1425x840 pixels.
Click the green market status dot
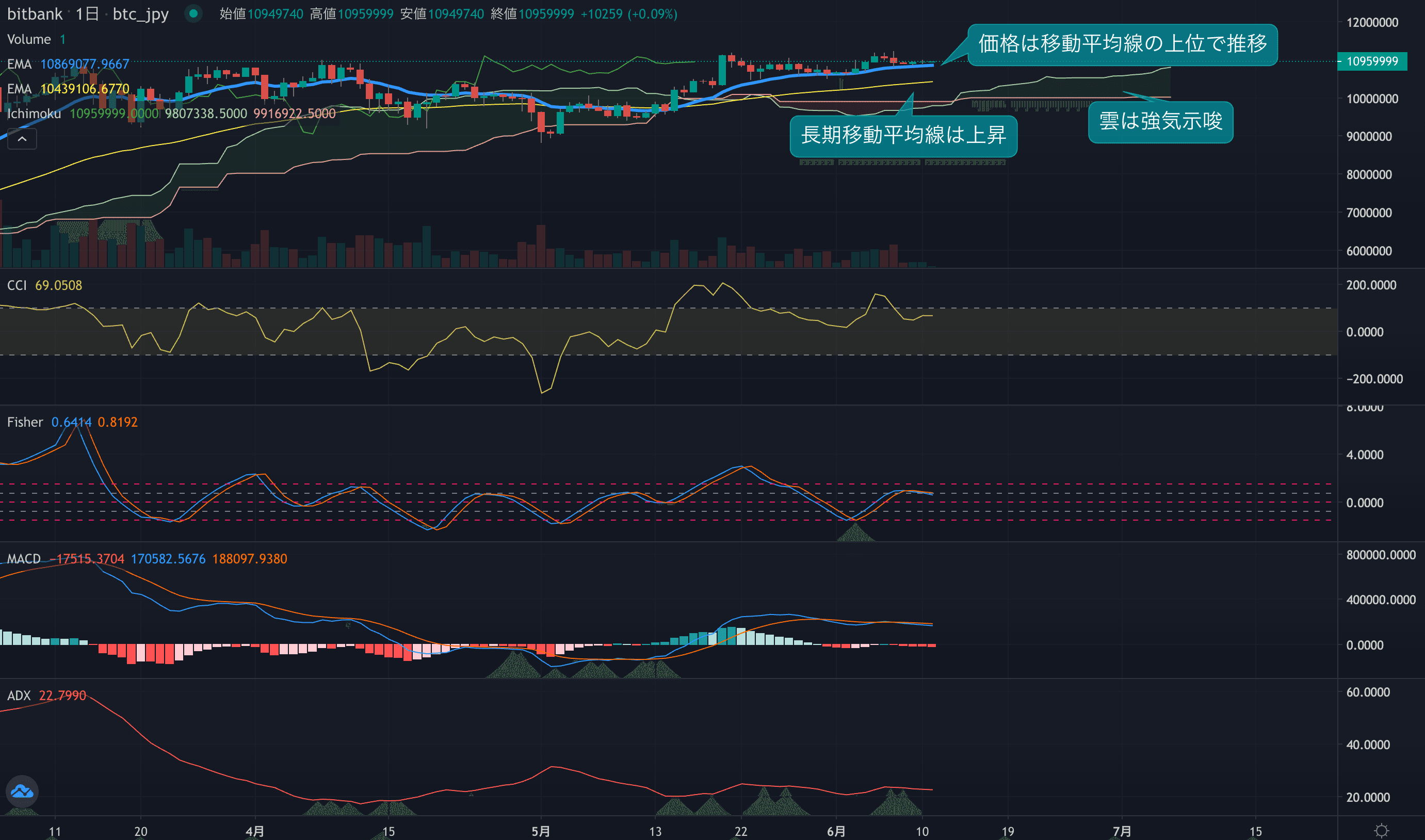tap(193, 13)
